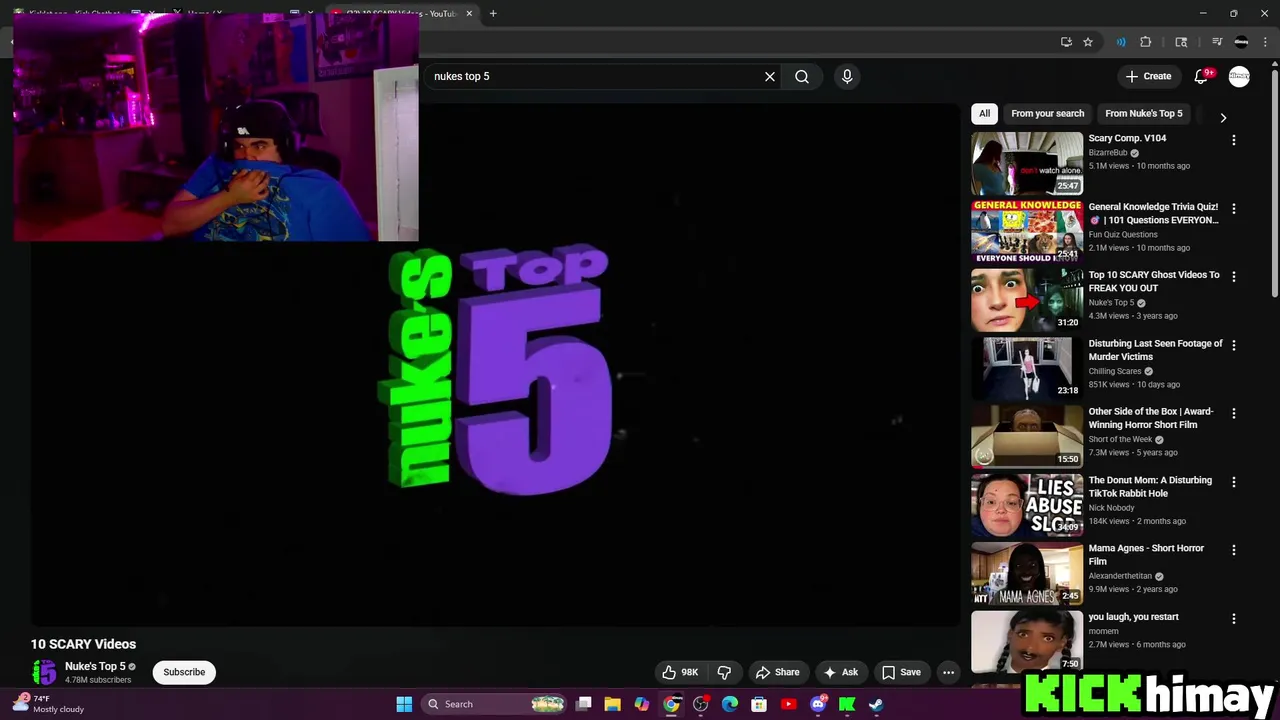The image size is (1280, 720).
Task: Open options for Top 10 SCARY Ghost Videos
Action: 1233,276
